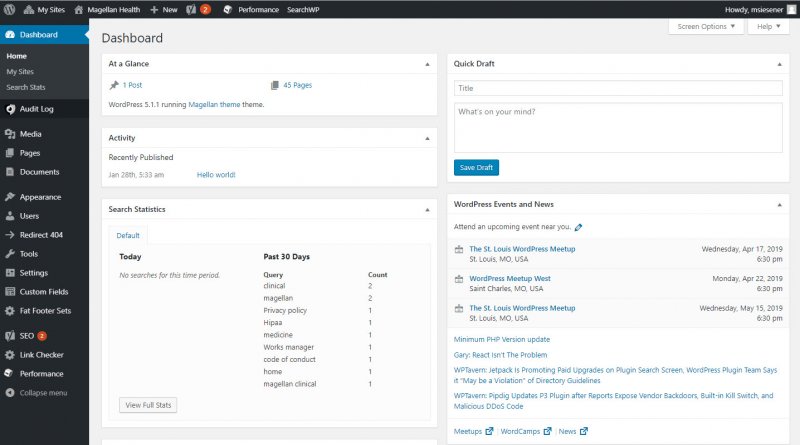Open Search Stats submenu item
This screenshot has height=445, width=800.
26,87
